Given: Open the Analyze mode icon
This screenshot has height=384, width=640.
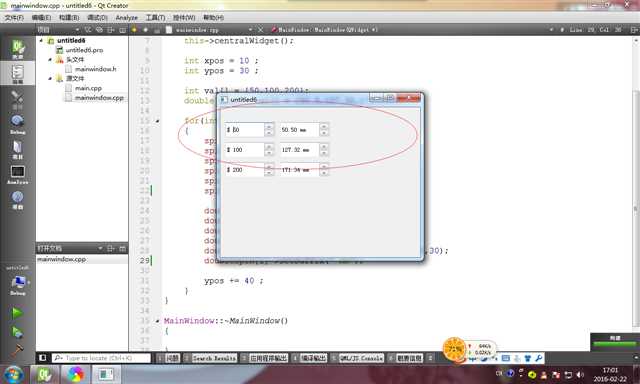Looking at the screenshot, I should [x=18, y=175].
